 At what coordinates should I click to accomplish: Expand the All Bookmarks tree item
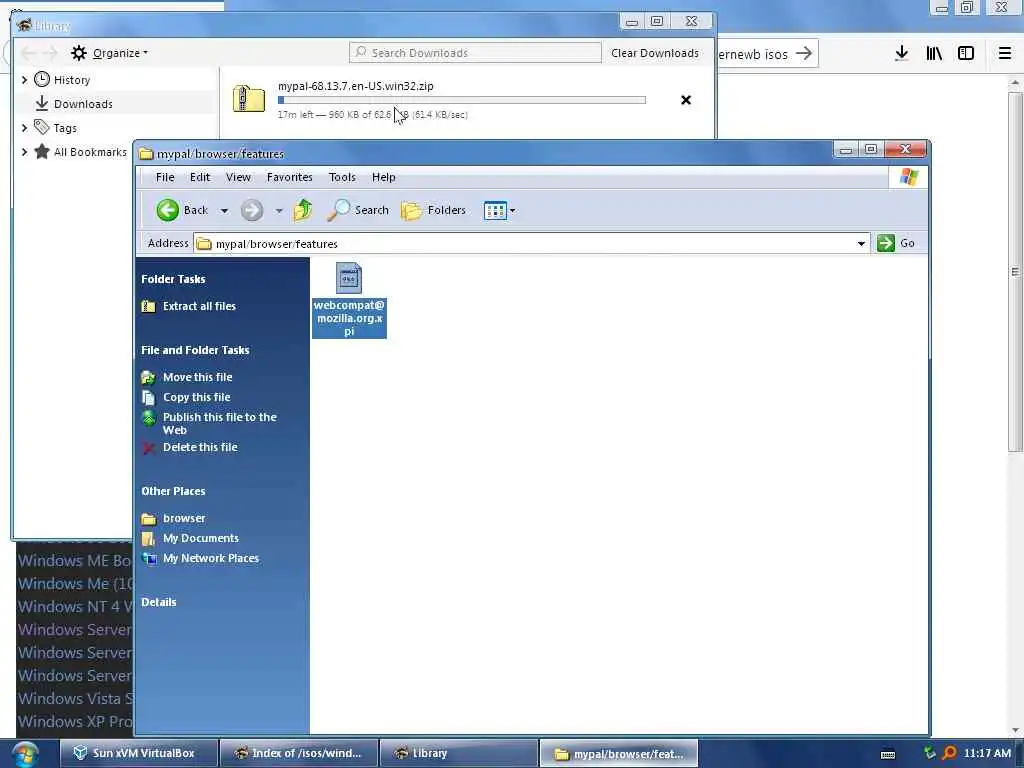pos(24,152)
